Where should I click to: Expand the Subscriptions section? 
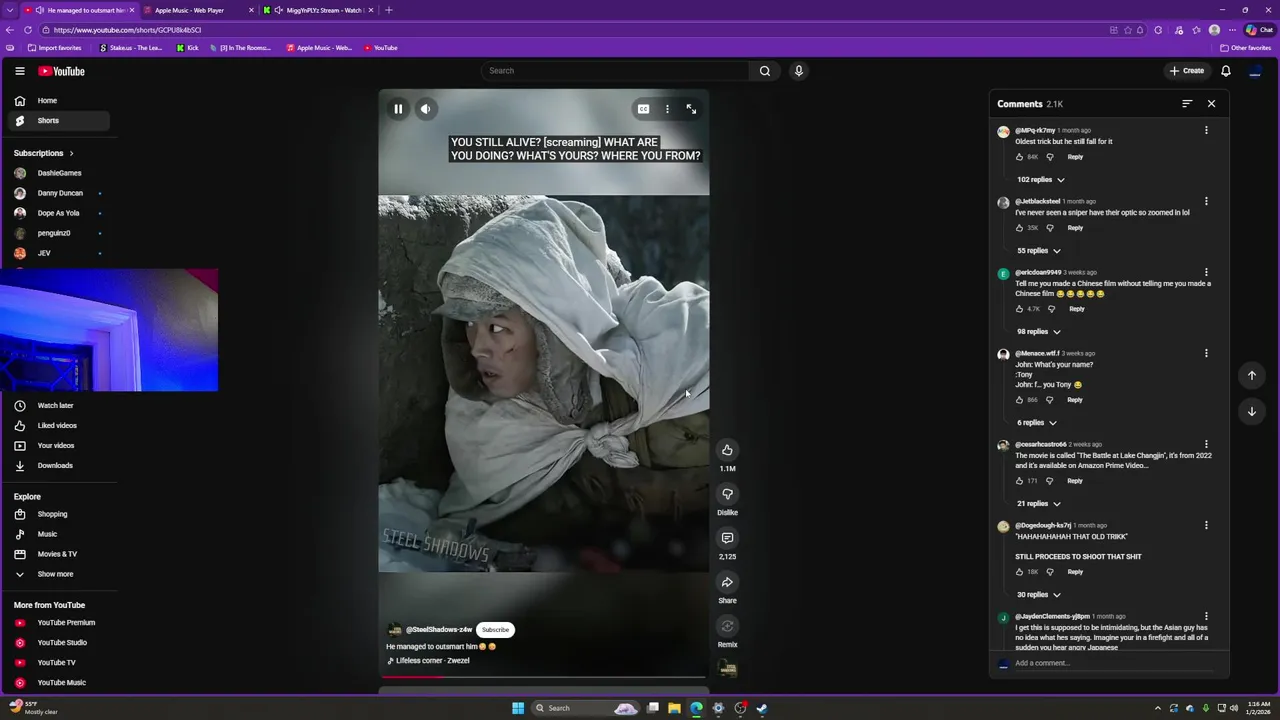point(44,153)
